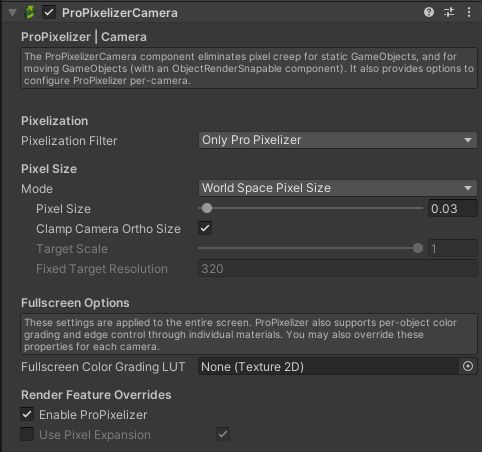Click the Pixel Expansion value checkbox
The height and width of the screenshot is (452, 482).
click(x=223, y=434)
